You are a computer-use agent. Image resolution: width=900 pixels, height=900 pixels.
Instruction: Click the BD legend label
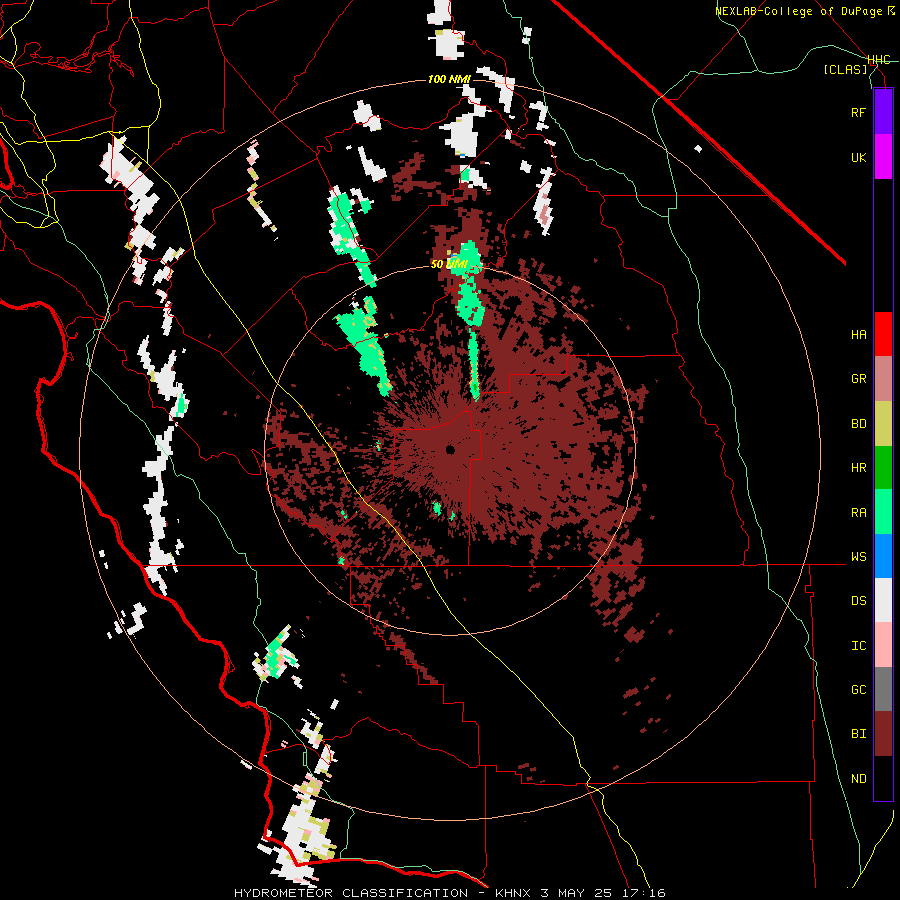click(858, 424)
